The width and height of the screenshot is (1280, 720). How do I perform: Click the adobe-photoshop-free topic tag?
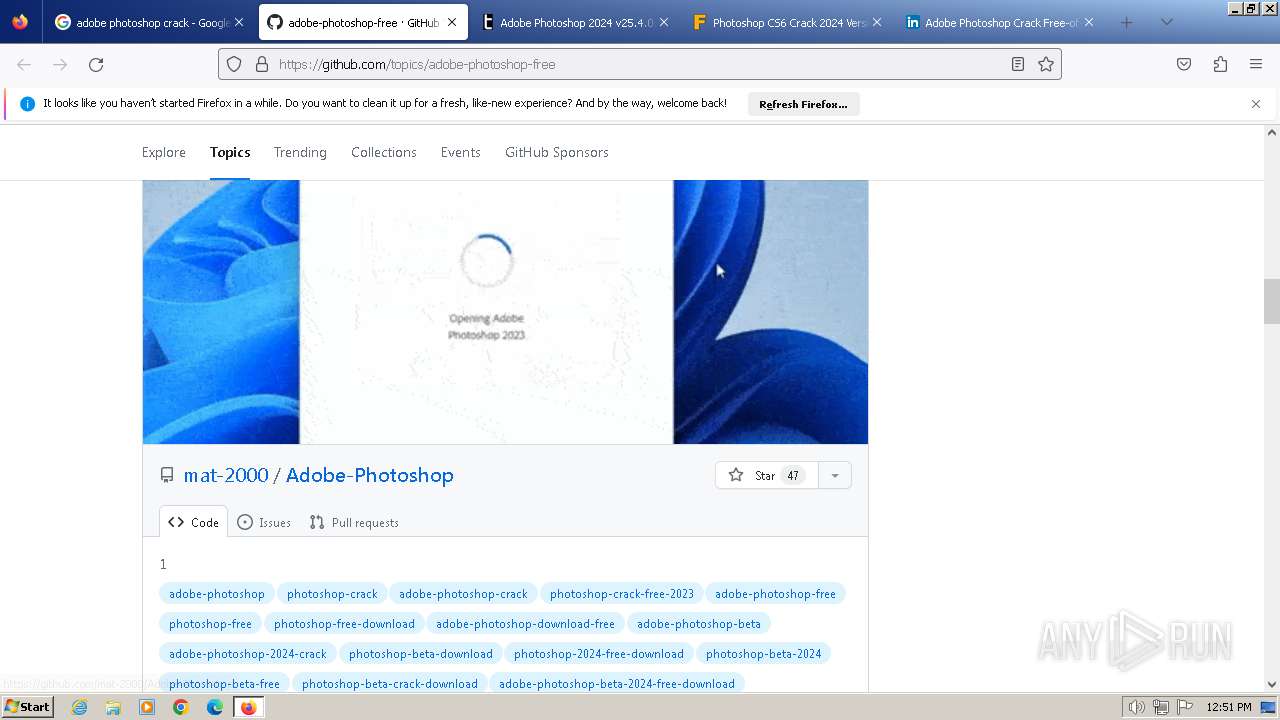pos(775,594)
